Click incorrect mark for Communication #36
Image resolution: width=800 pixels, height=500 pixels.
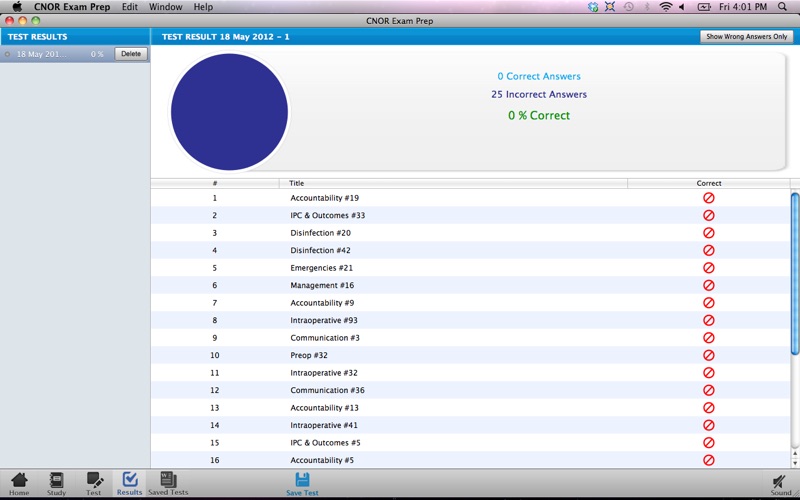pyautogui.click(x=709, y=390)
